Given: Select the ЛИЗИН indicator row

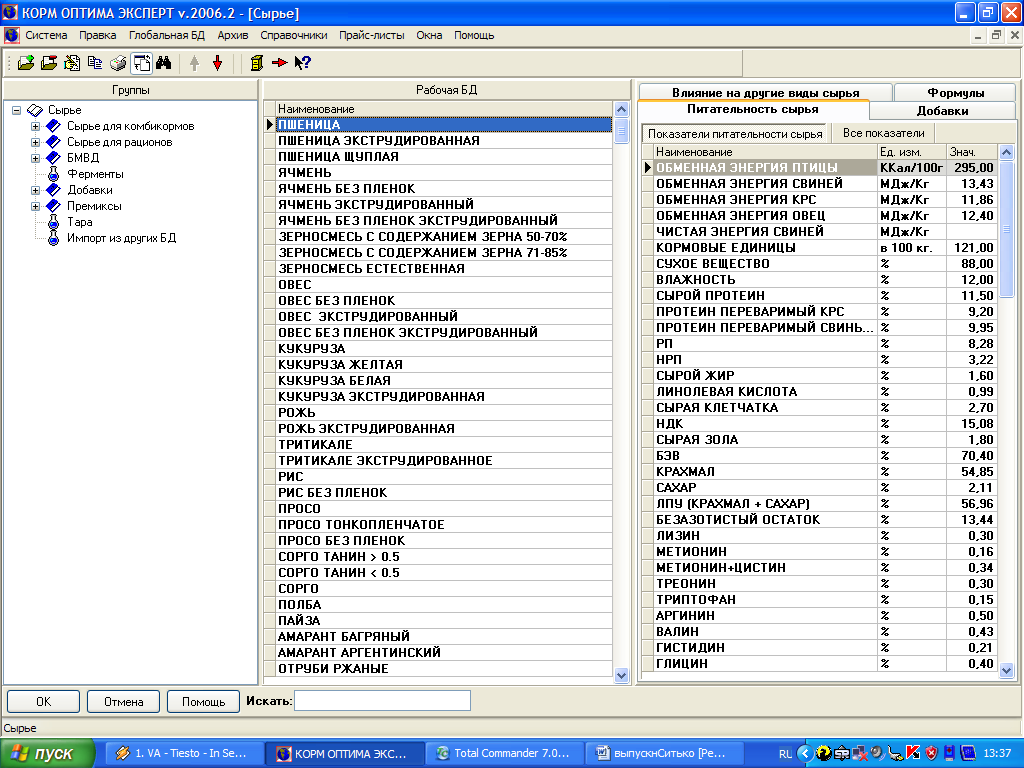Looking at the screenshot, I should pyautogui.click(x=825, y=536).
